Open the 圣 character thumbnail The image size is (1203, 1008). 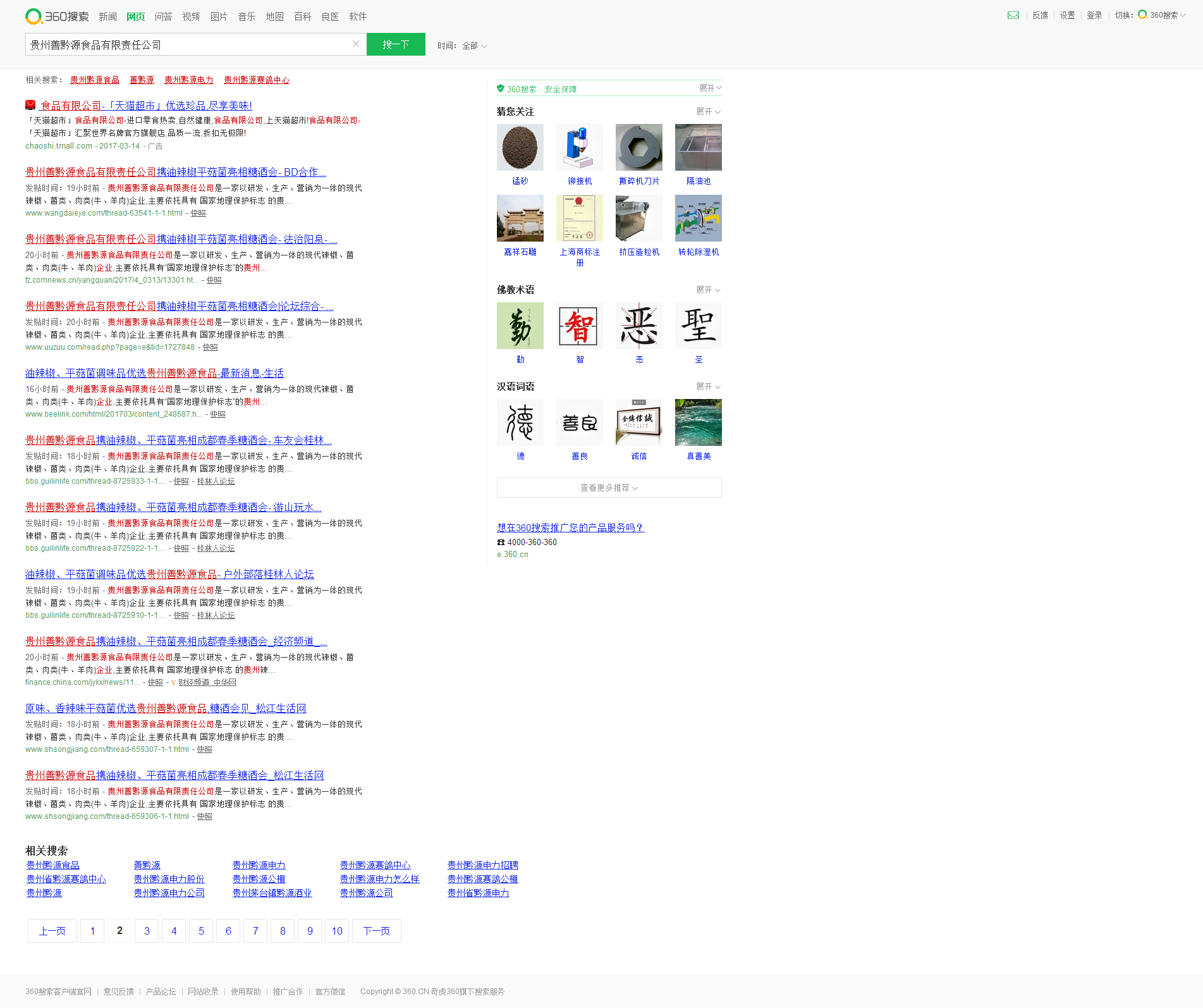[x=699, y=326]
